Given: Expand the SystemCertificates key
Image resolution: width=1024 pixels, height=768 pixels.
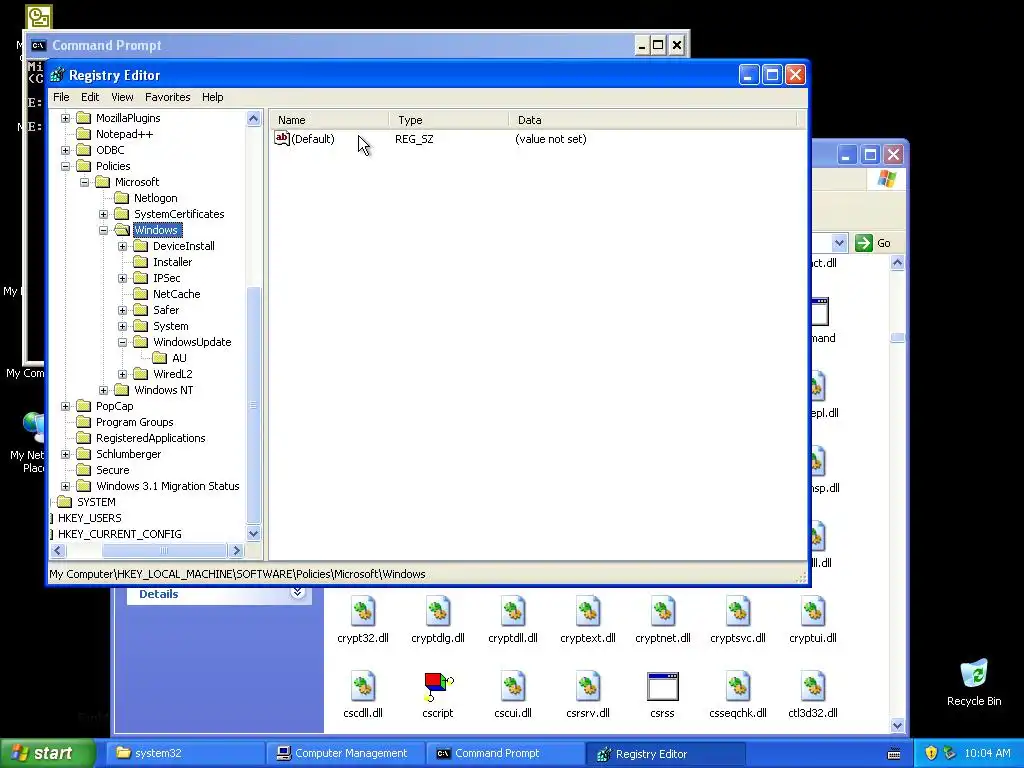Looking at the screenshot, I should [103, 214].
